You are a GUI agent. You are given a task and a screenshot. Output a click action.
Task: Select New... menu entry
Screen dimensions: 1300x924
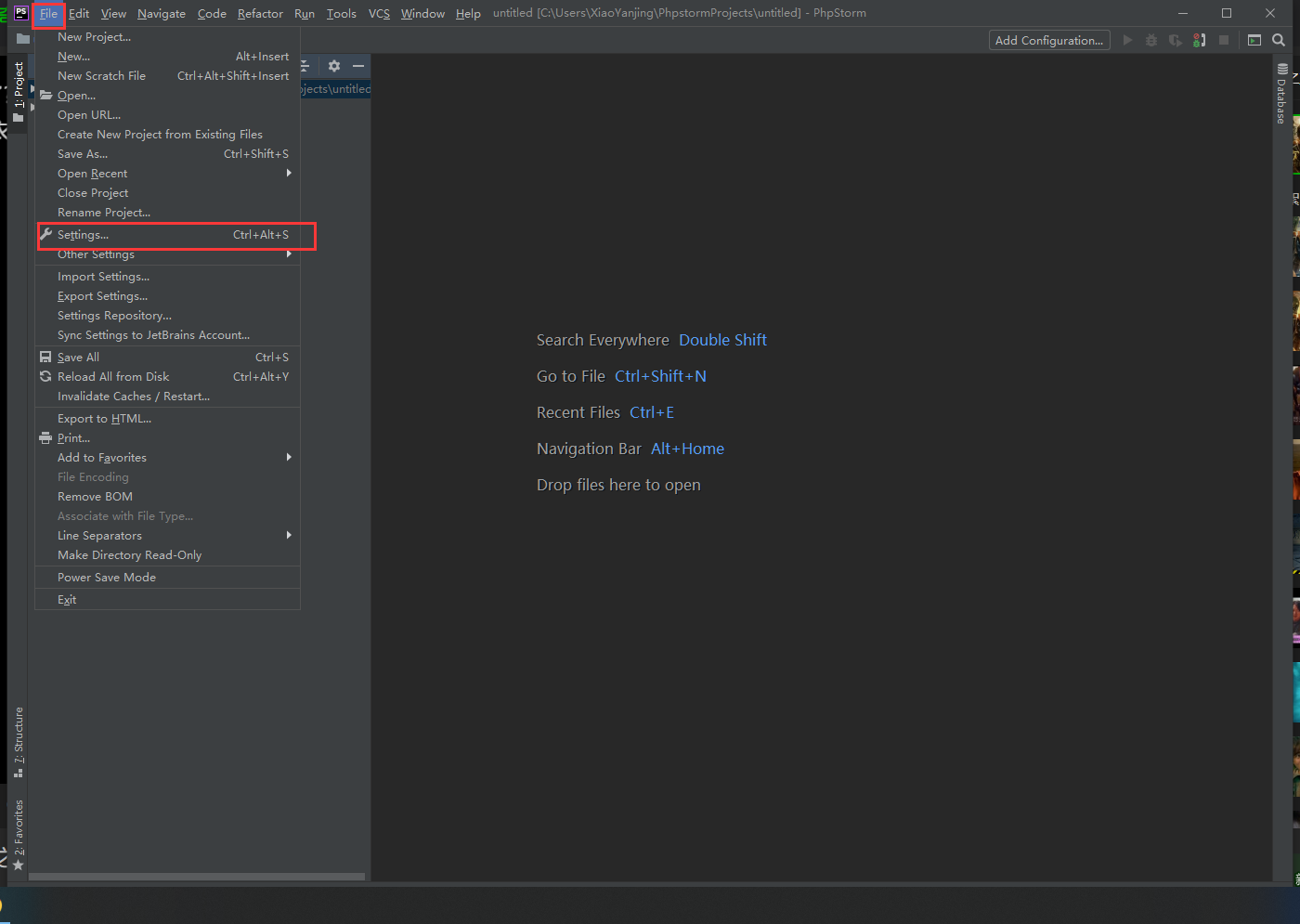pyautogui.click(x=167, y=57)
